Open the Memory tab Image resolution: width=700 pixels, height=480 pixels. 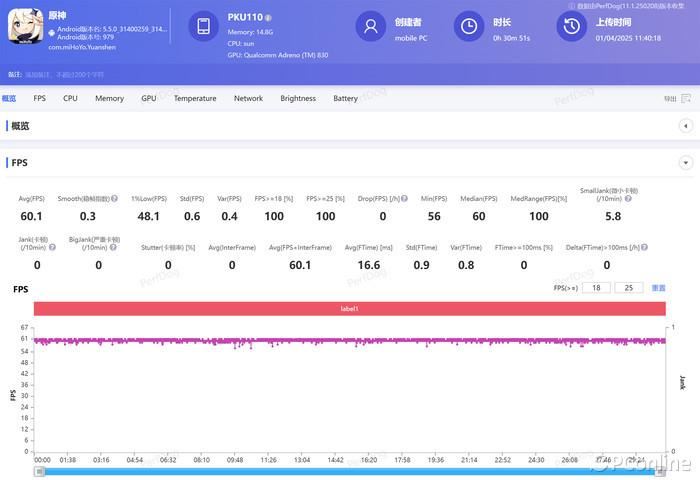click(x=109, y=98)
